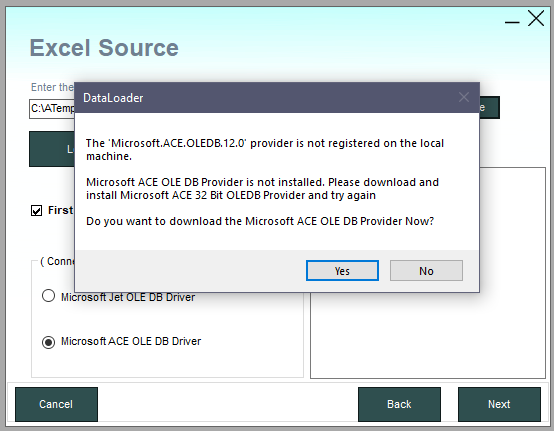
Task: Toggle the First row checkbox
Action: [x=36, y=211]
